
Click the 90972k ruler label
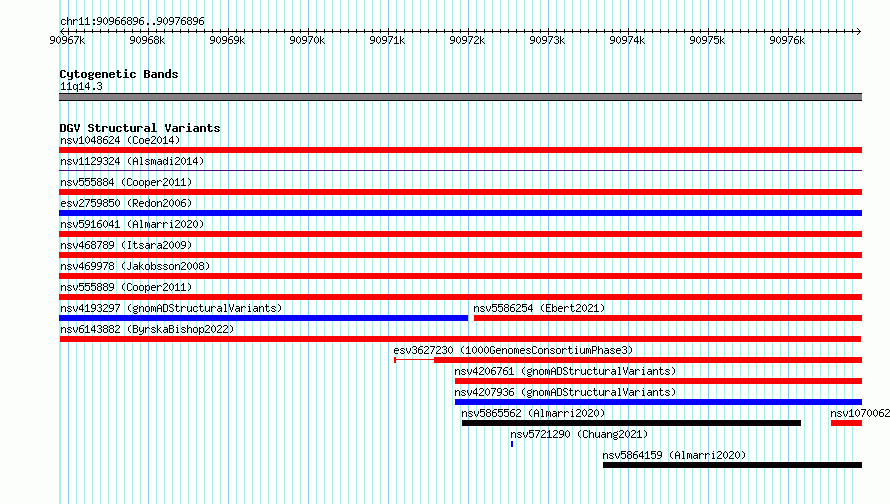click(x=467, y=40)
